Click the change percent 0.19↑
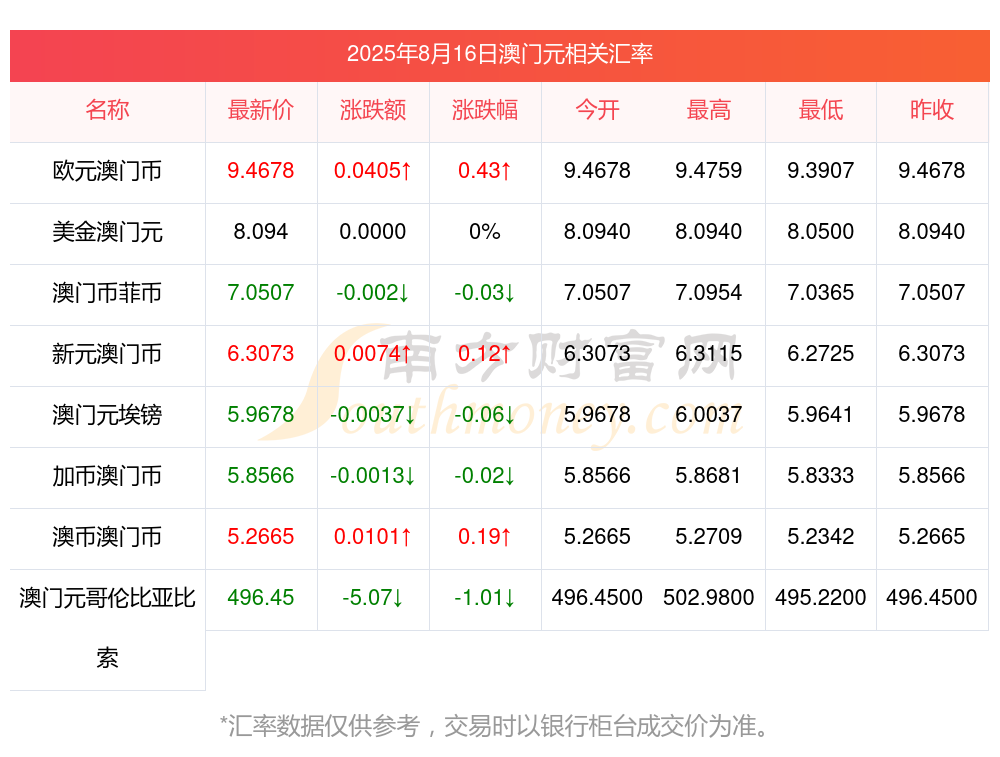The width and height of the screenshot is (1000, 757). pos(485,536)
